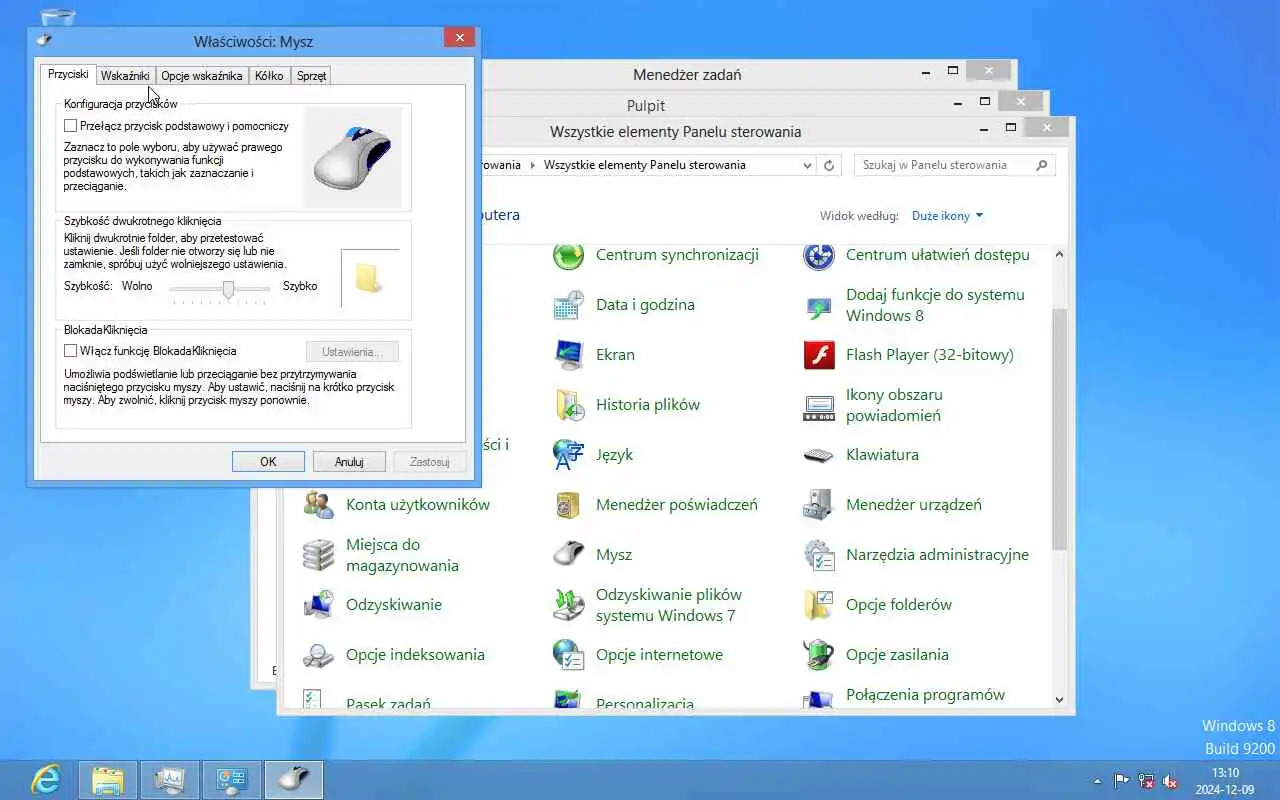
Task: Click the muted volume tray icon
Action: pyautogui.click(x=1169, y=781)
